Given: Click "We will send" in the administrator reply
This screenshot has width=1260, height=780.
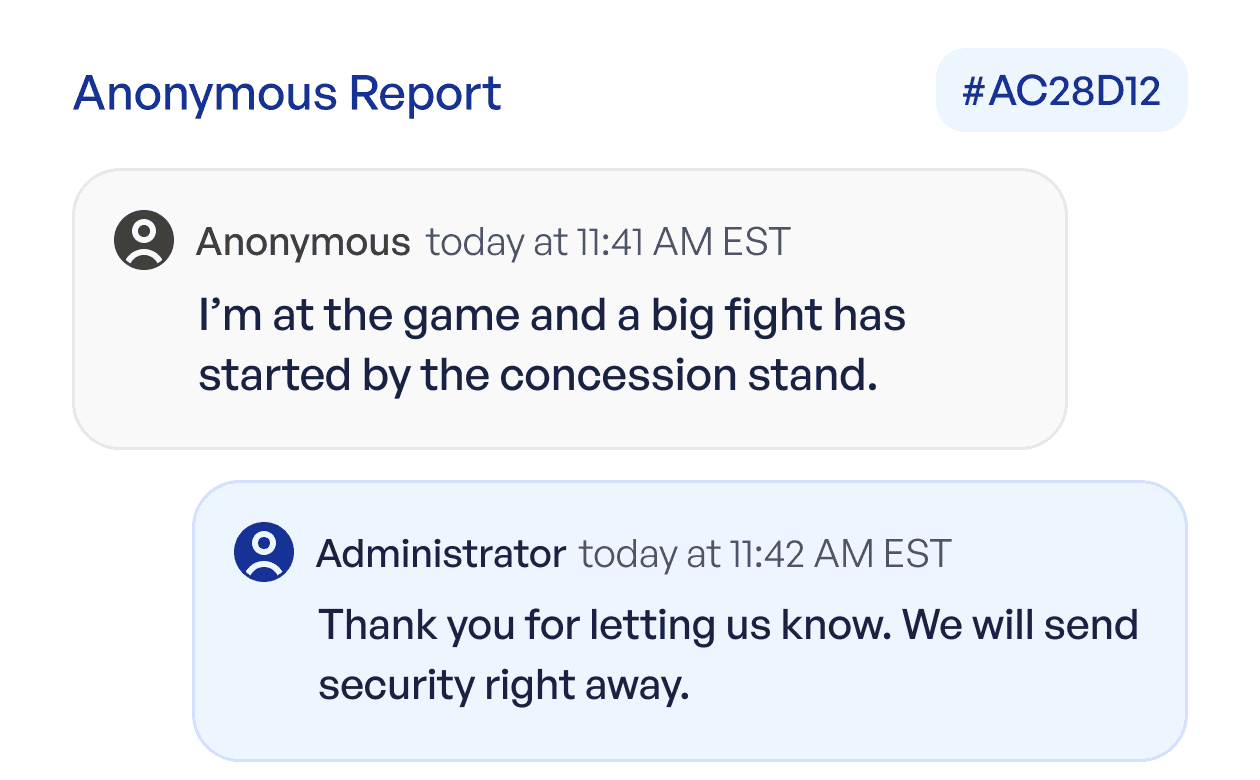Looking at the screenshot, I should click(x=1020, y=626).
